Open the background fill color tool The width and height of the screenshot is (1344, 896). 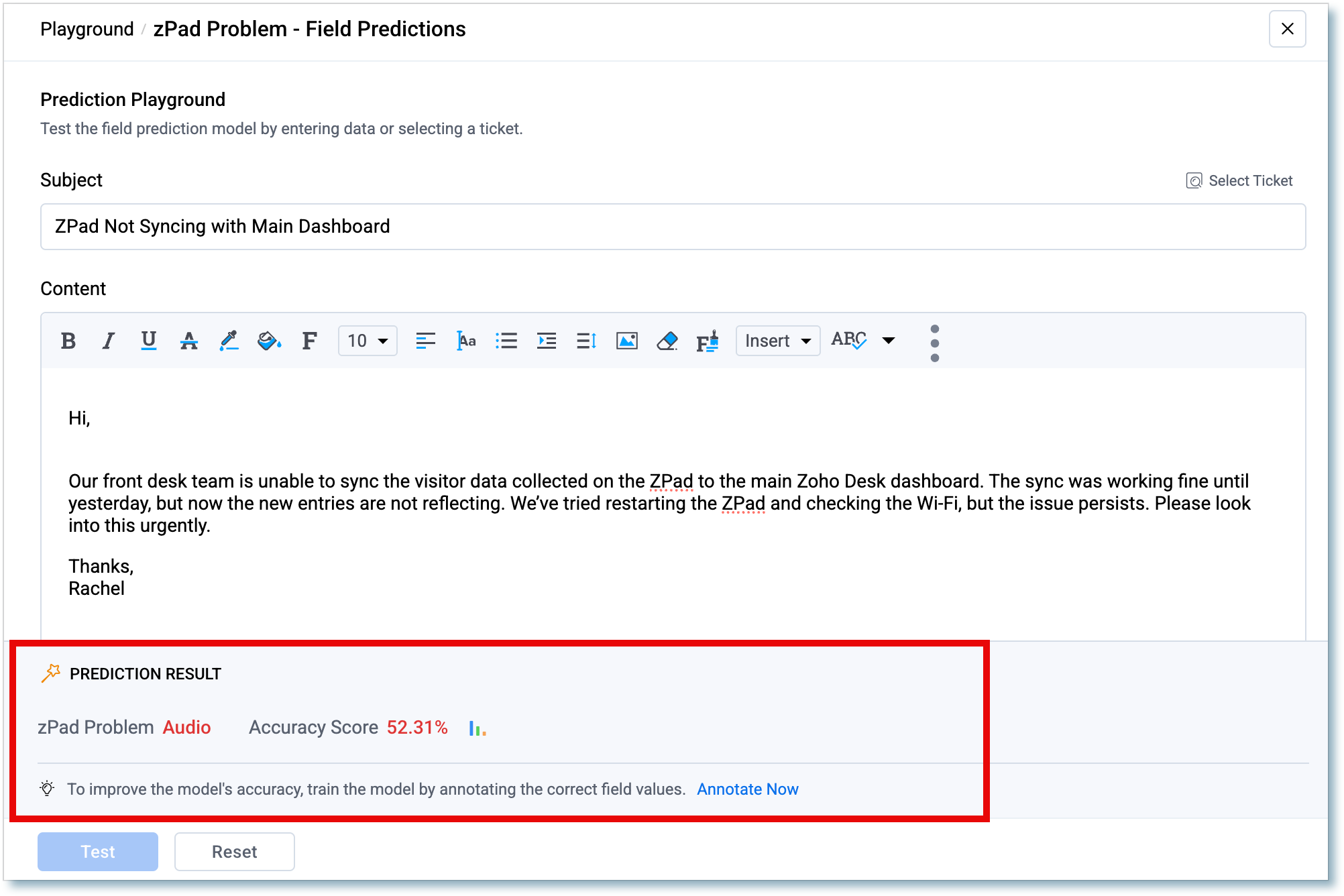click(x=269, y=341)
